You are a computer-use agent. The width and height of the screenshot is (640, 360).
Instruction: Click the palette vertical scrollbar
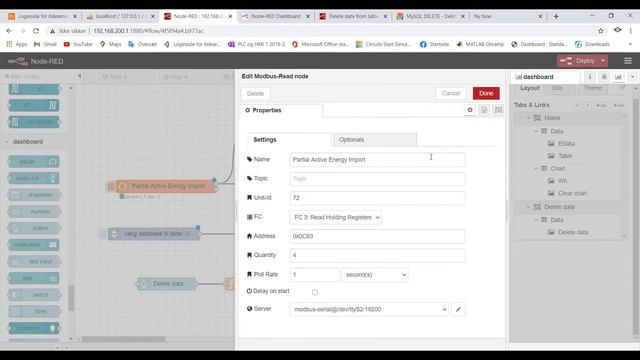[x=71, y=298]
